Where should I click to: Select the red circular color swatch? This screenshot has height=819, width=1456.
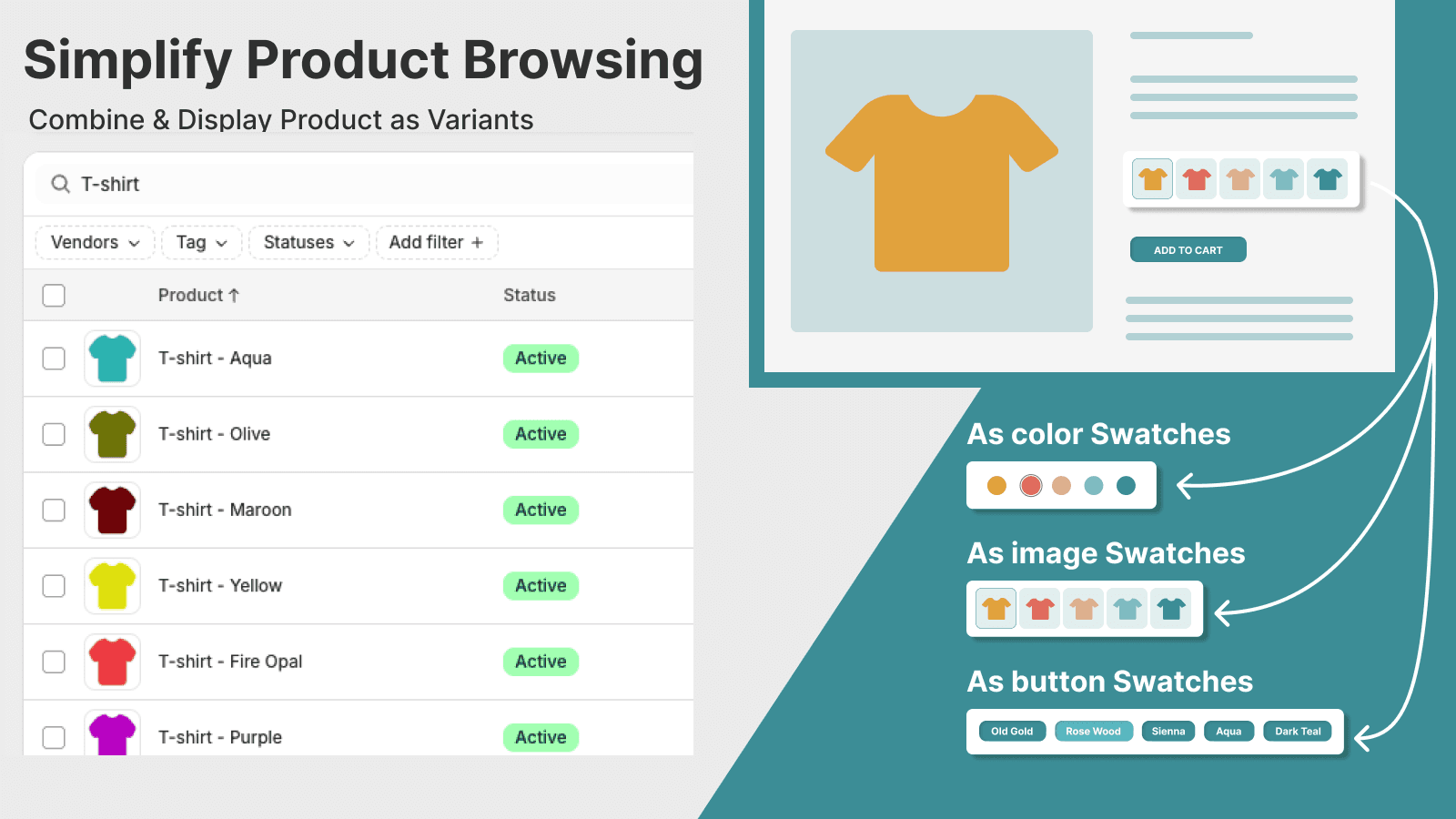pos(1030,486)
